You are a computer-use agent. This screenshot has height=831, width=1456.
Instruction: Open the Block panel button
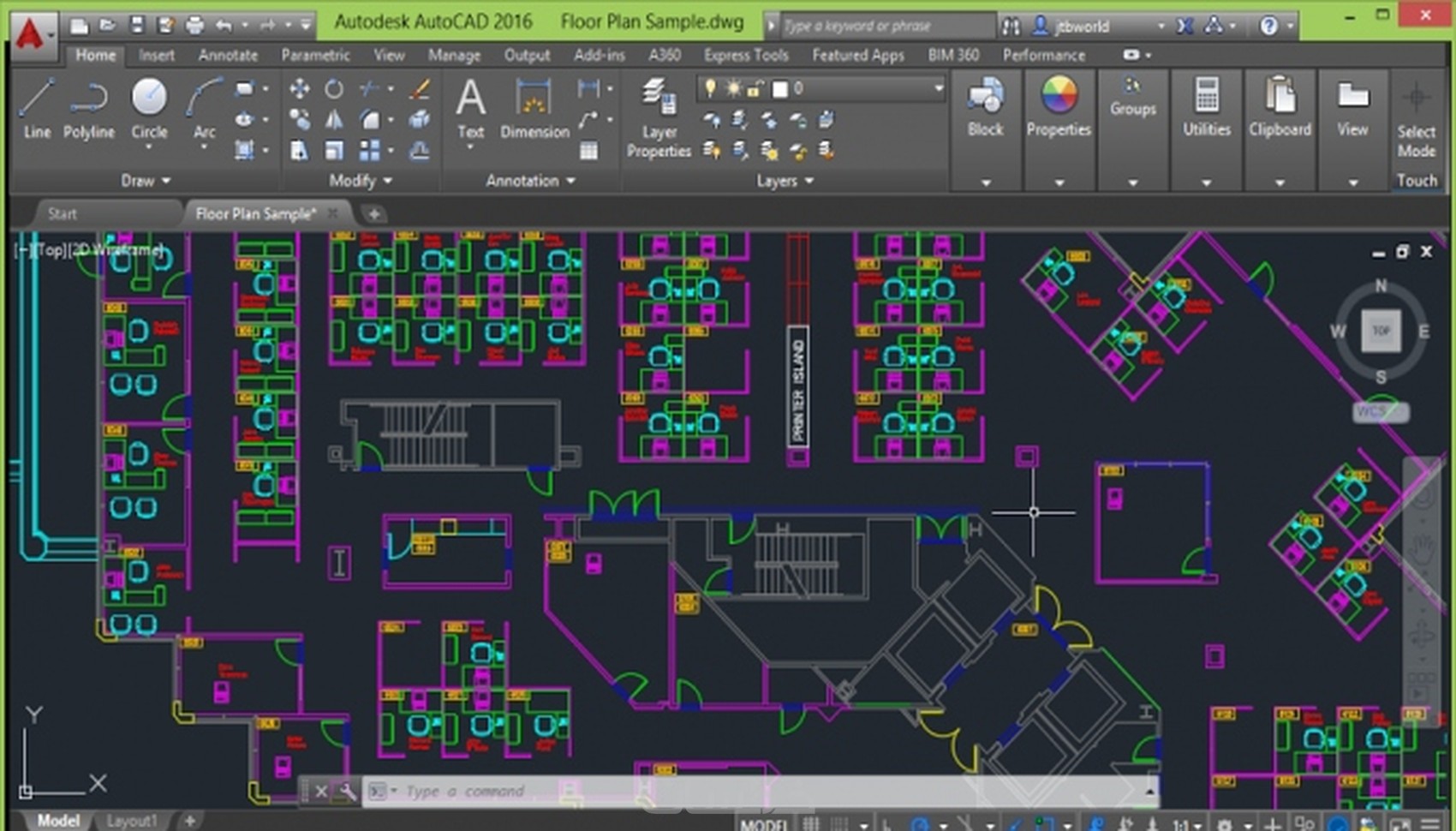pos(985,130)
